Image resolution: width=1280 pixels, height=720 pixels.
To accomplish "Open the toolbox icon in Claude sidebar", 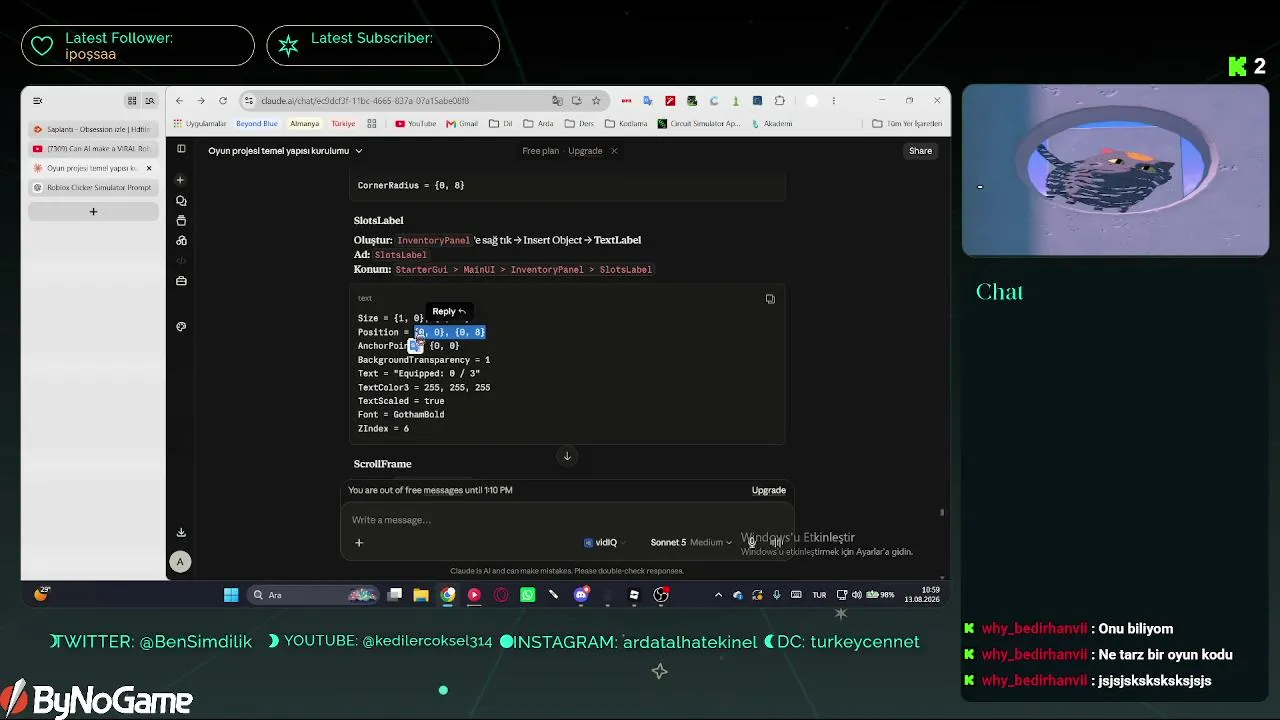I will click(x=181, y=281).
